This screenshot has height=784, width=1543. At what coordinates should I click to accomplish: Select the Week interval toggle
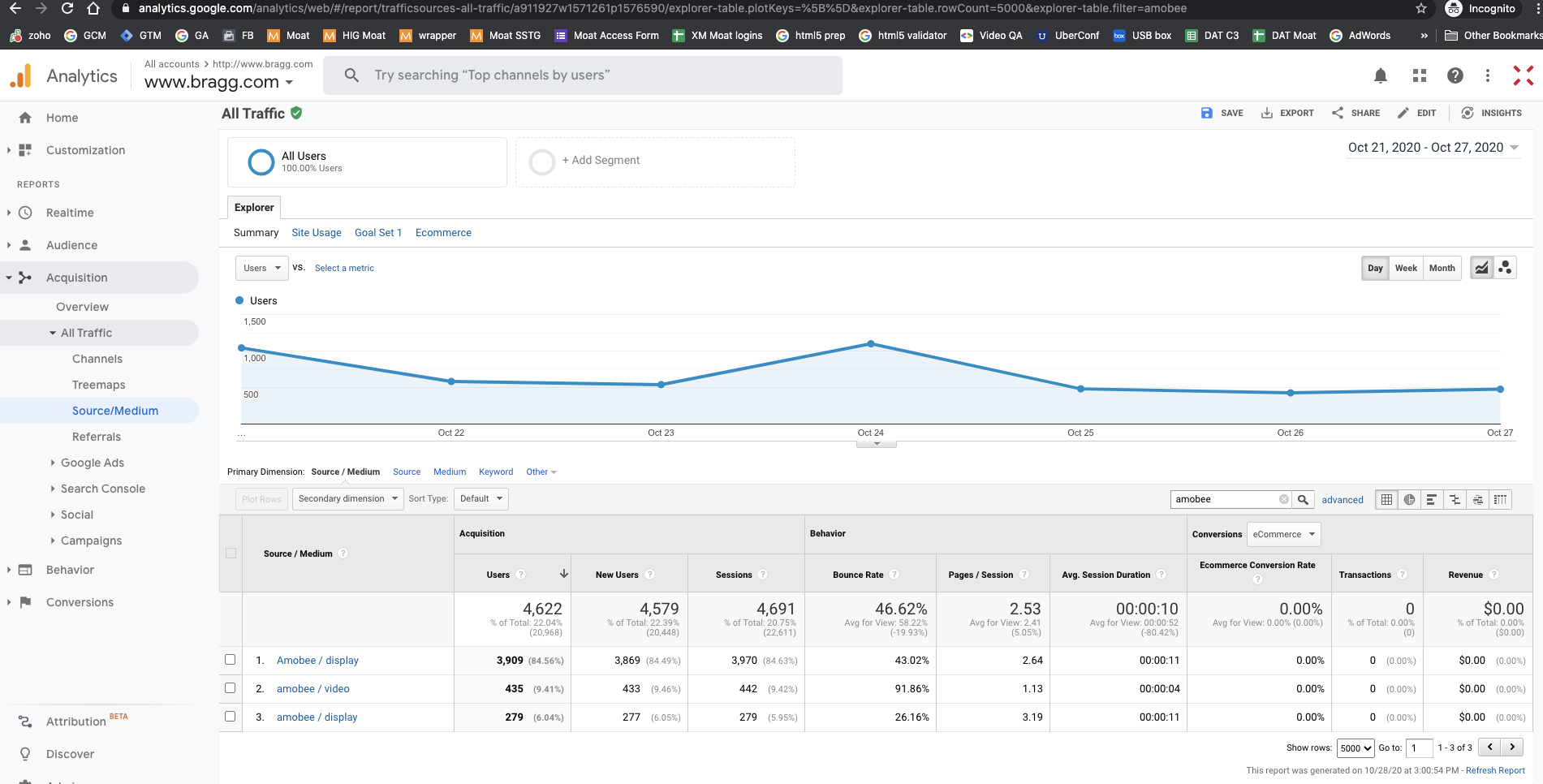1406,268
